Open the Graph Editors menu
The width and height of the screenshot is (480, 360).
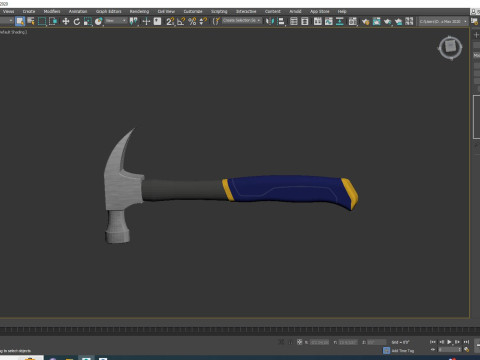109,11
